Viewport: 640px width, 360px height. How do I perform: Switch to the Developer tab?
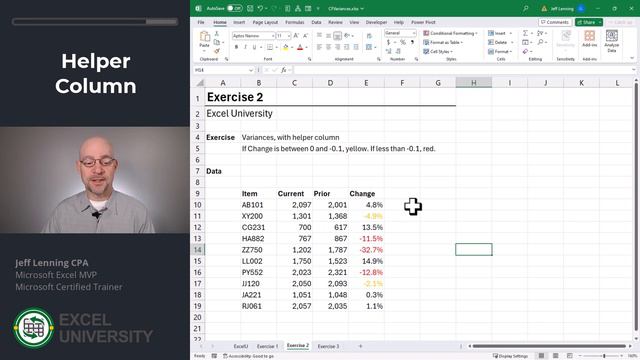[376, 22]
